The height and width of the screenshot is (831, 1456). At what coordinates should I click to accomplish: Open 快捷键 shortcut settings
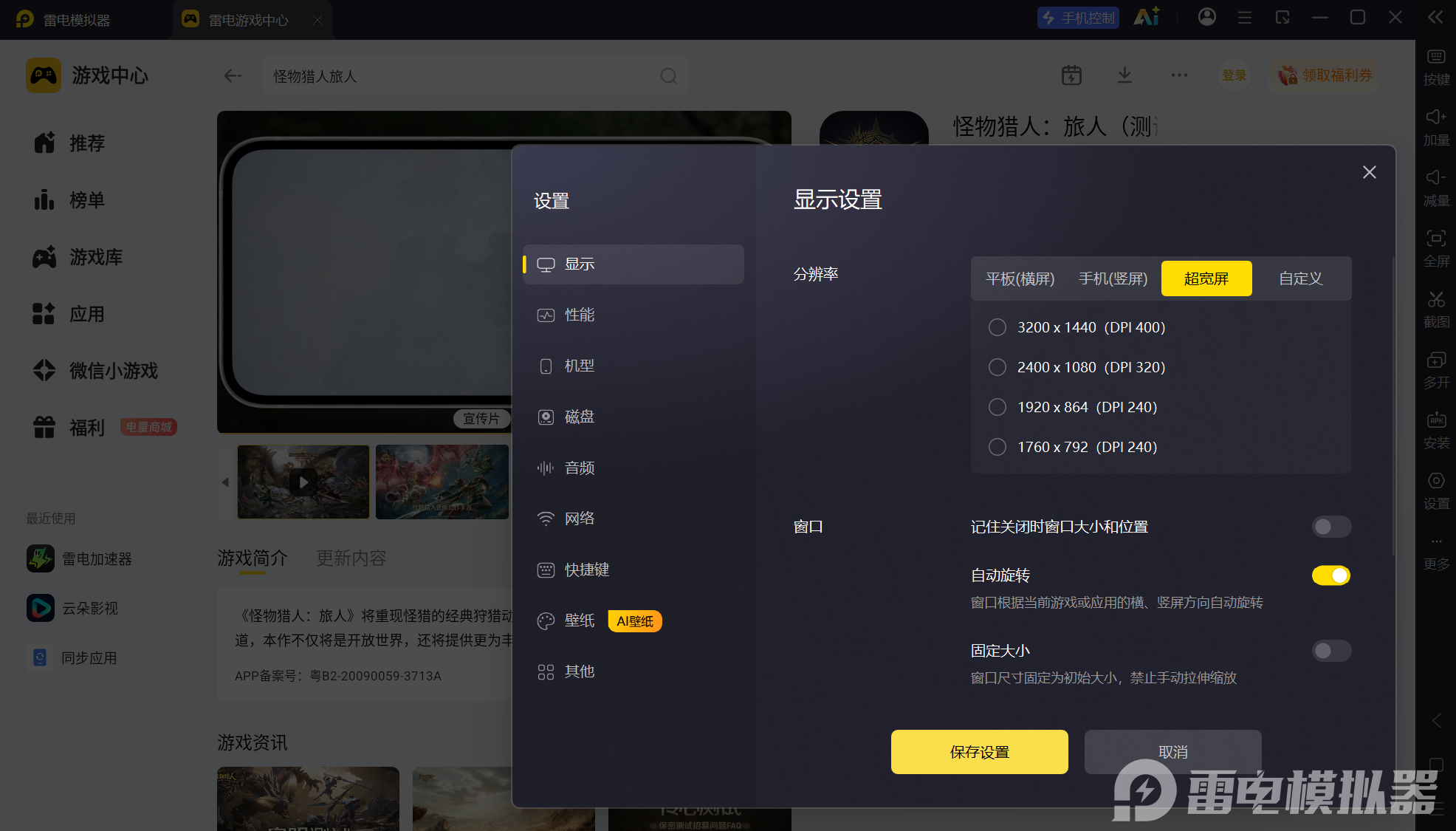pyautogui.click(x=633, y=570)
